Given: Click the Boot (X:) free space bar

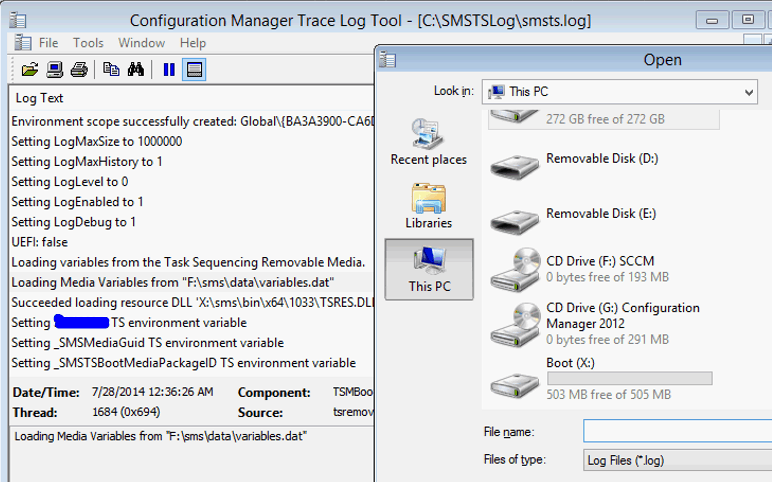Looking at the screenshot, I should point(630,378).
